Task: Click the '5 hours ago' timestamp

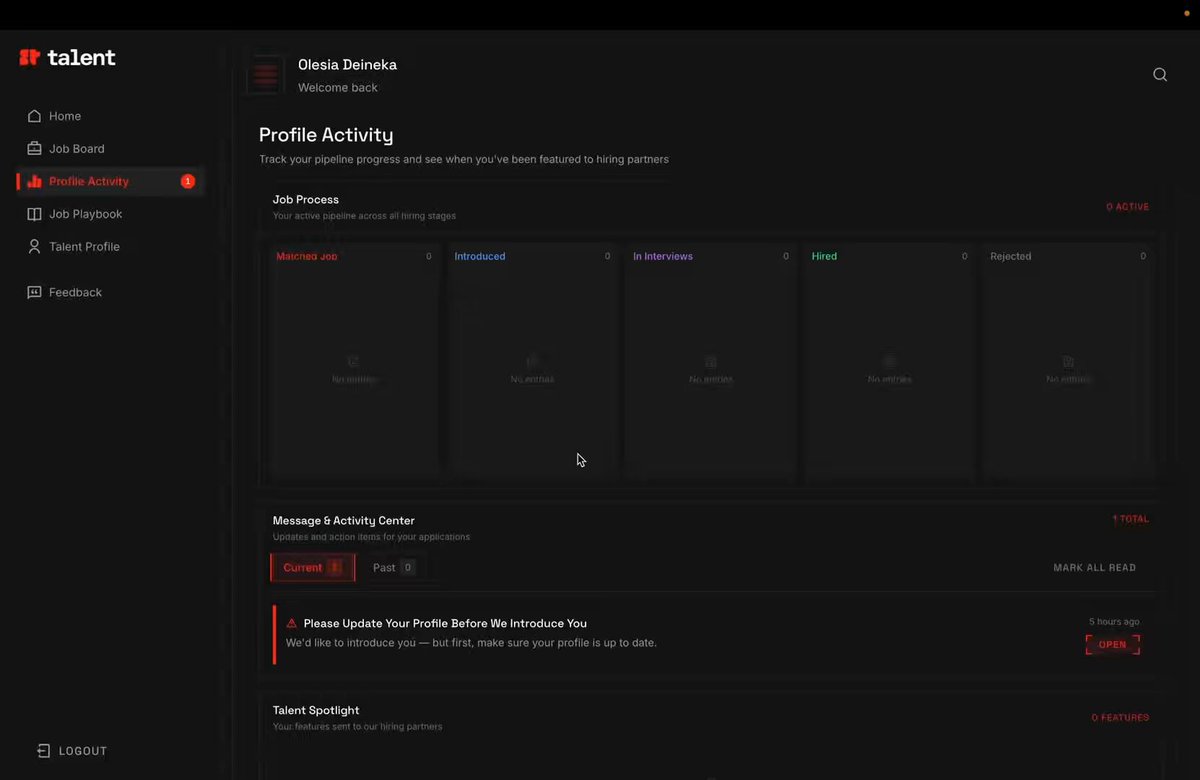Action: pos(1114,622)
